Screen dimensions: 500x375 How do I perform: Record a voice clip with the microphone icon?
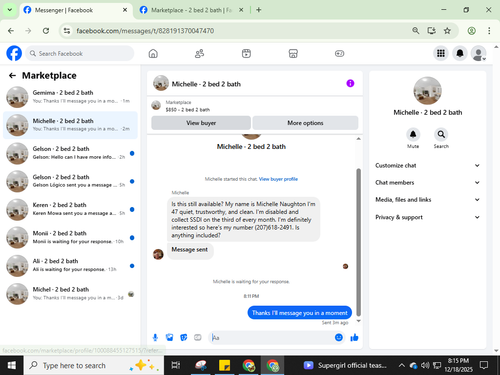[155, 338]
